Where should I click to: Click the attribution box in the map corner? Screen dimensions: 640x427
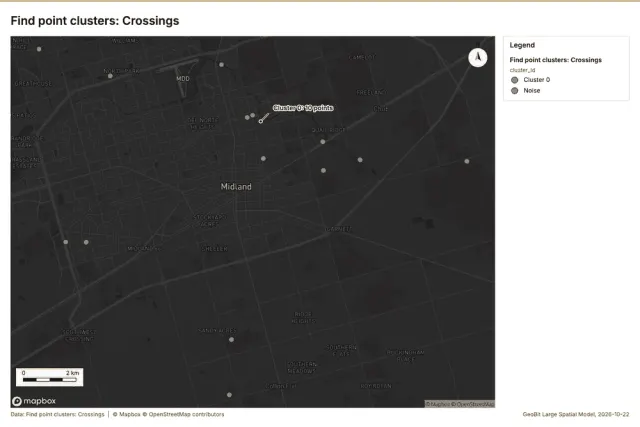(460, 404)
